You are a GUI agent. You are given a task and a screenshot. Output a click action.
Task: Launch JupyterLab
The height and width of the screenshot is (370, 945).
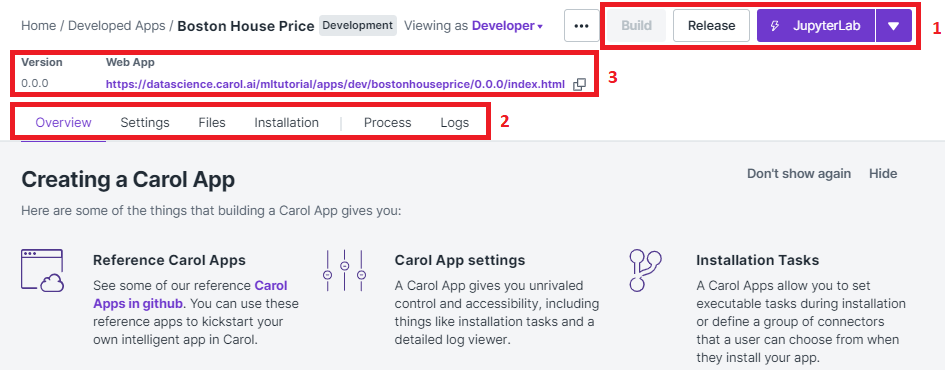[816, 26]
